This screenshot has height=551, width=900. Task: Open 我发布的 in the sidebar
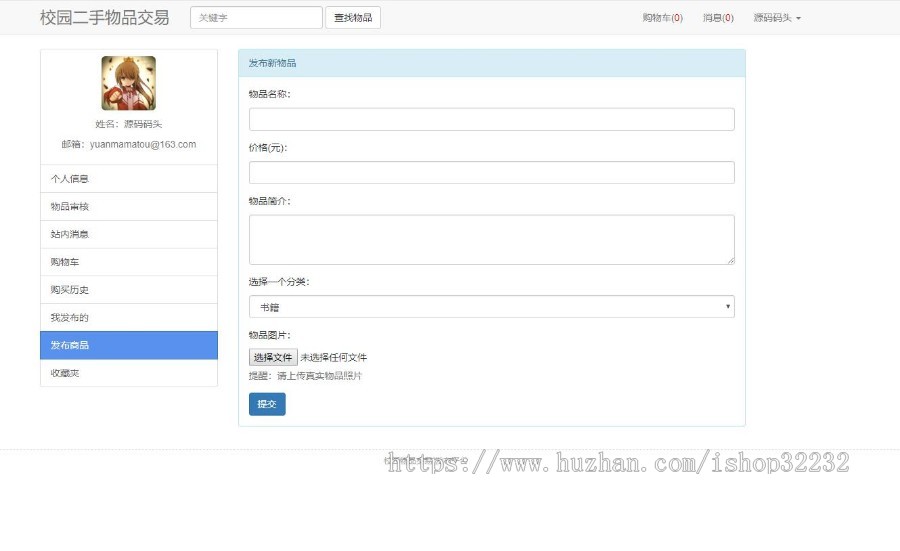click(129, 317)
